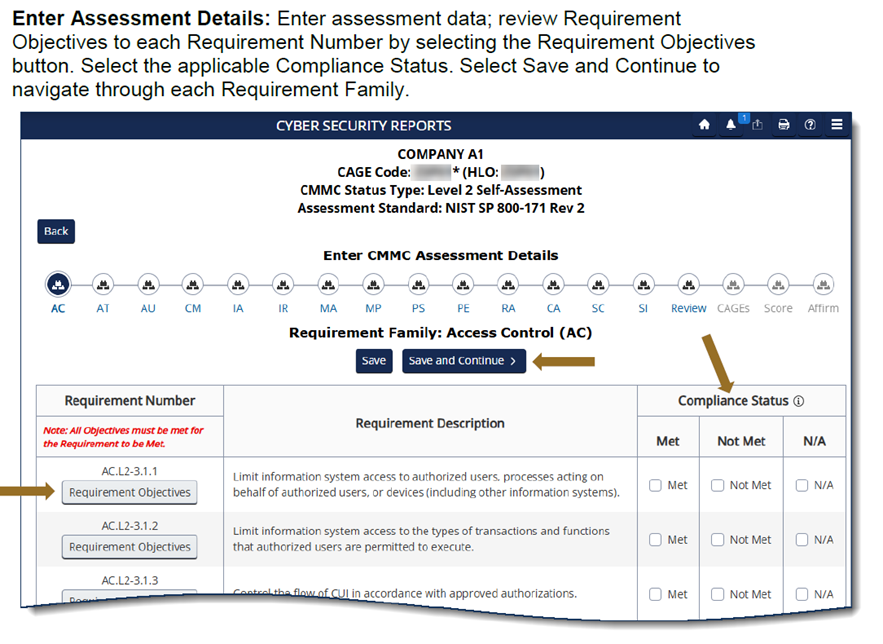Click the RA step label

pos(508,308)
